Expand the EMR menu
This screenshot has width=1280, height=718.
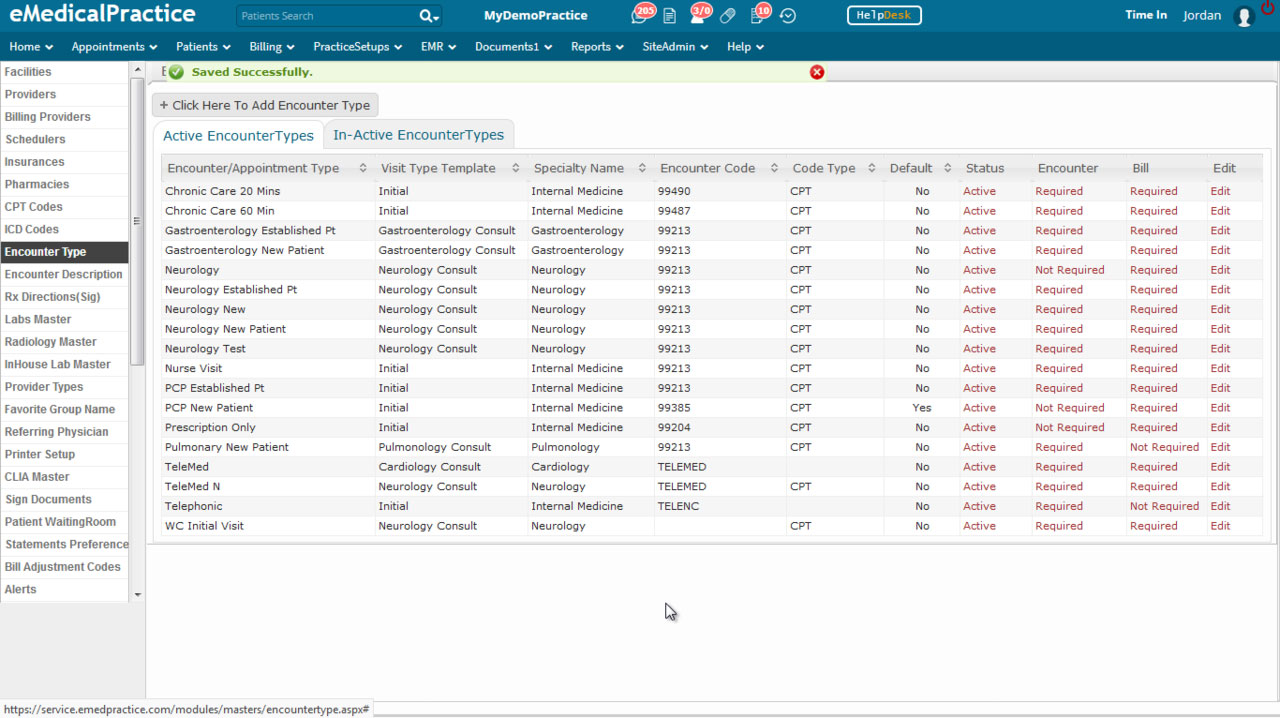click(x=439, y=47)
